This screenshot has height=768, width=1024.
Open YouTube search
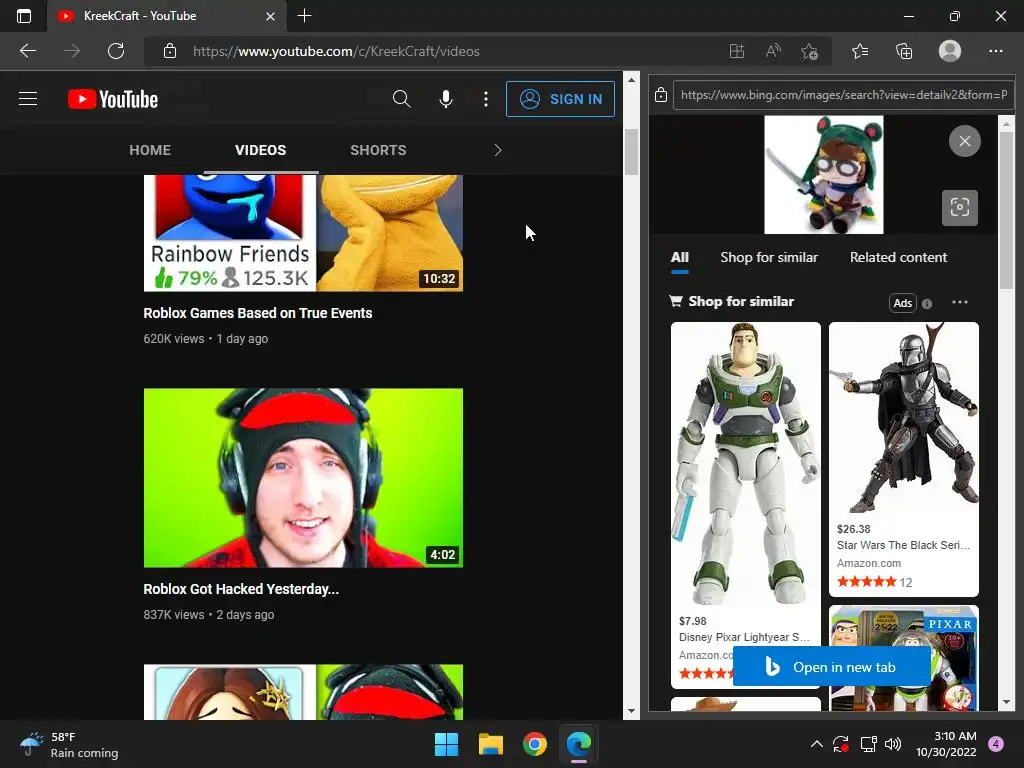point(402,99)
